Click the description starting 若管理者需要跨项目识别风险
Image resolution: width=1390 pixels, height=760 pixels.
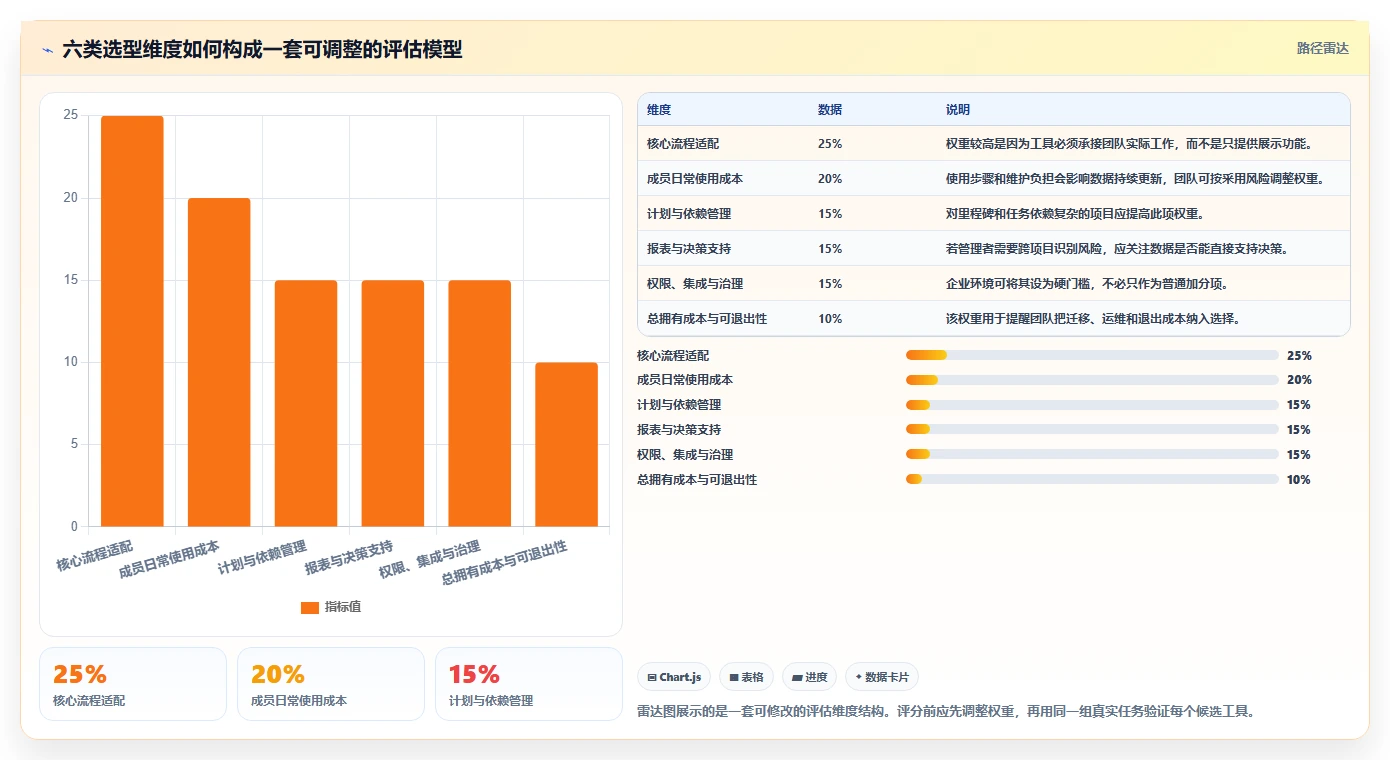point(1117,249)
